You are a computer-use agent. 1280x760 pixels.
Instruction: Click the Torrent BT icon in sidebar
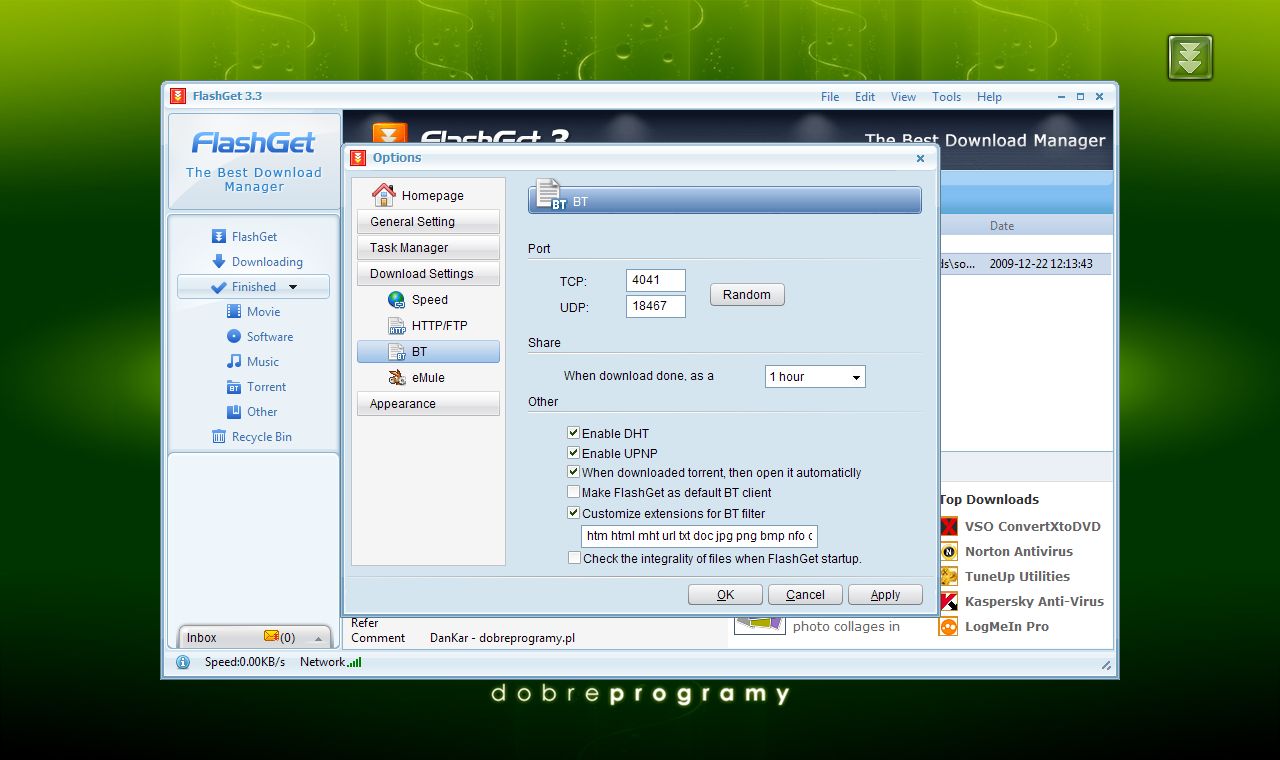234,387
